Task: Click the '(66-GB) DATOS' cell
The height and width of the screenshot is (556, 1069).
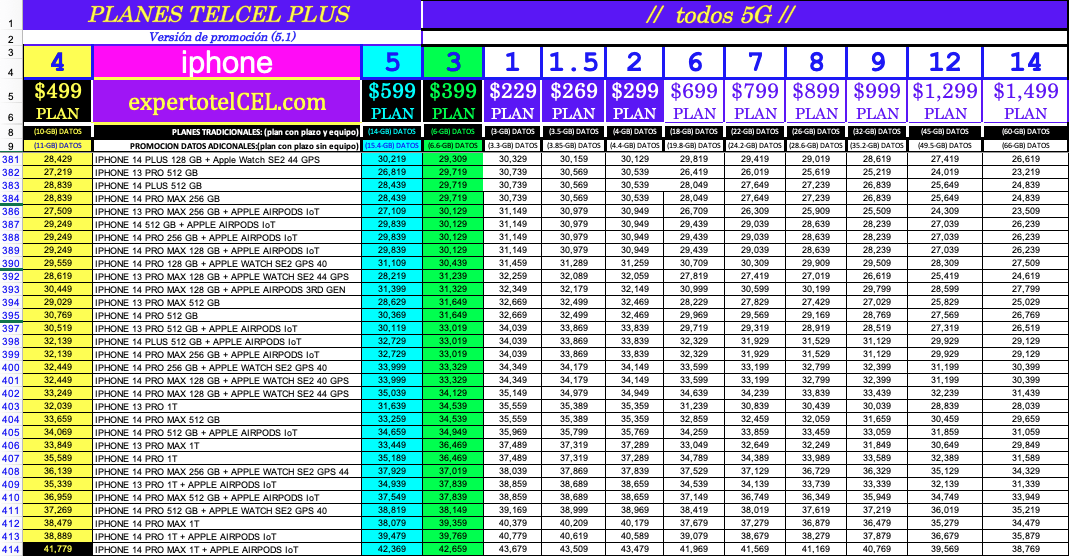Action: pyautogui.click(x=1025, y=146)
